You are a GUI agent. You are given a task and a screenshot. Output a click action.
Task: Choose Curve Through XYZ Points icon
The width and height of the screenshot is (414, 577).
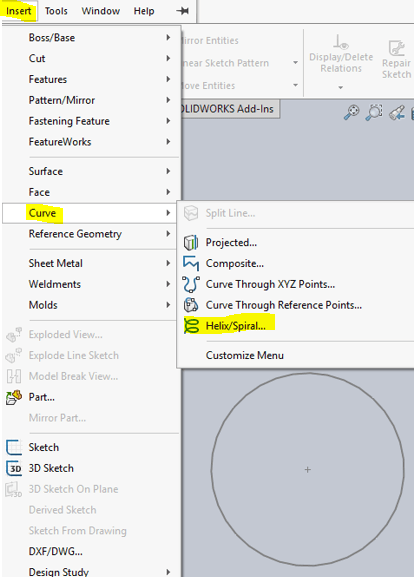click(191, 284)
